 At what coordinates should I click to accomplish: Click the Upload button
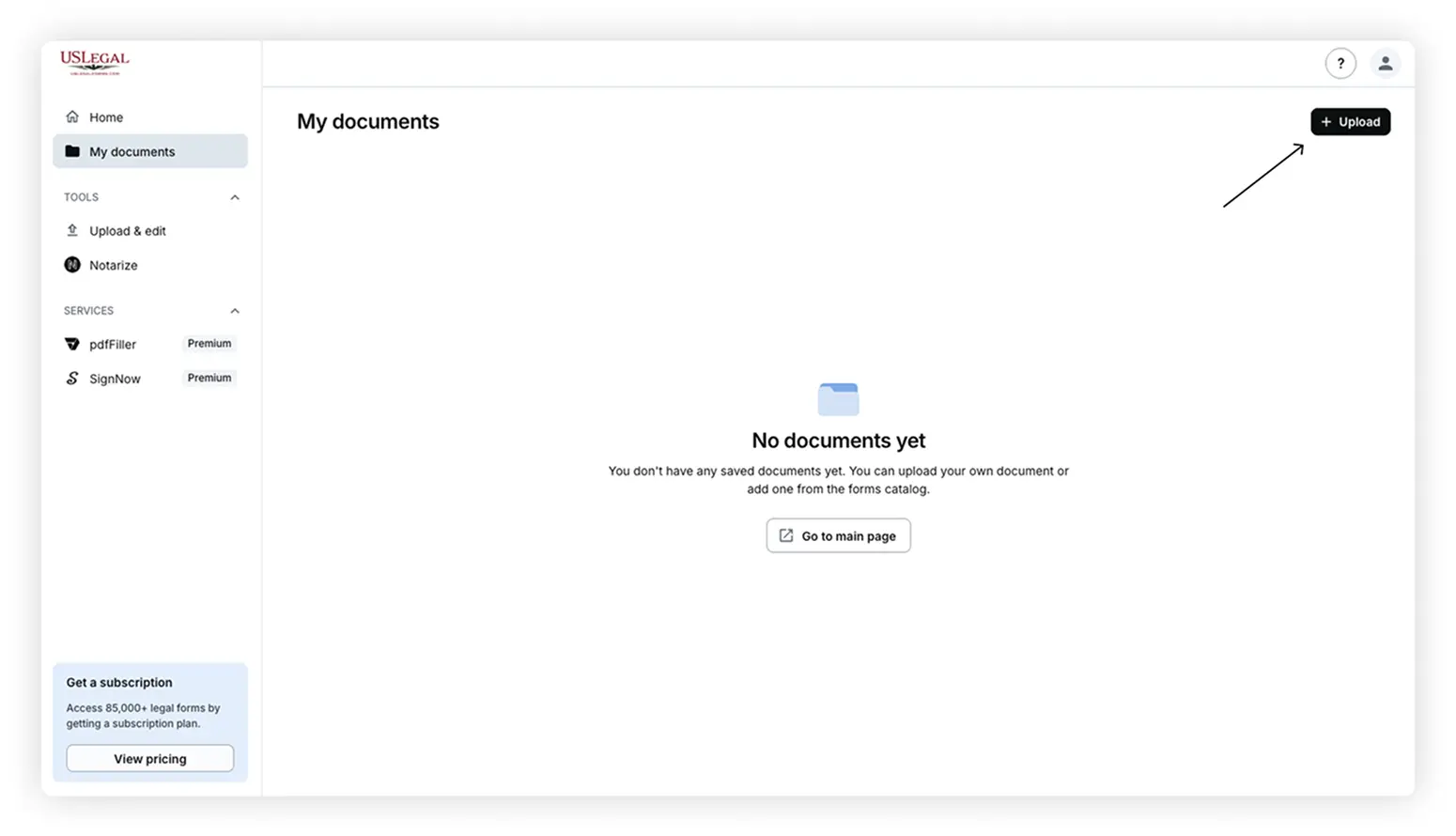click(x=1350, y=121)
